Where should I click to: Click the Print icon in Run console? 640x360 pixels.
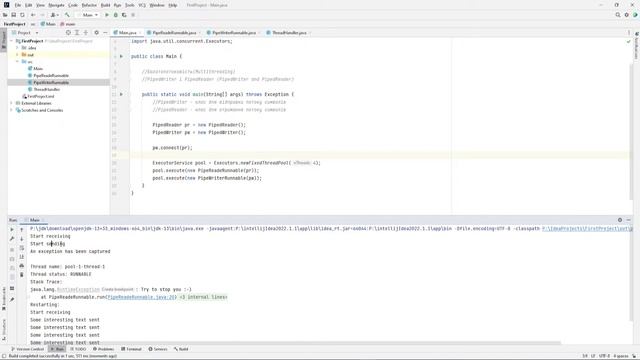pyautogui.click(x=22, y=266)
